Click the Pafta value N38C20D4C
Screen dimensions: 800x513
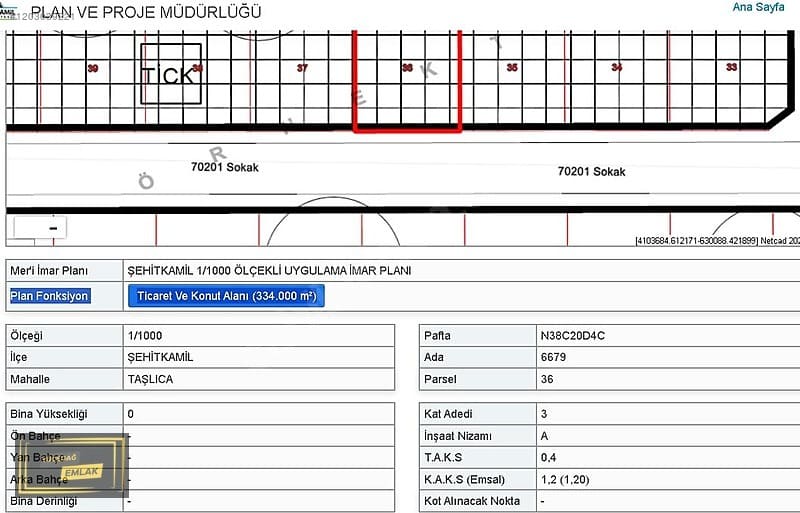pos(572,336)
